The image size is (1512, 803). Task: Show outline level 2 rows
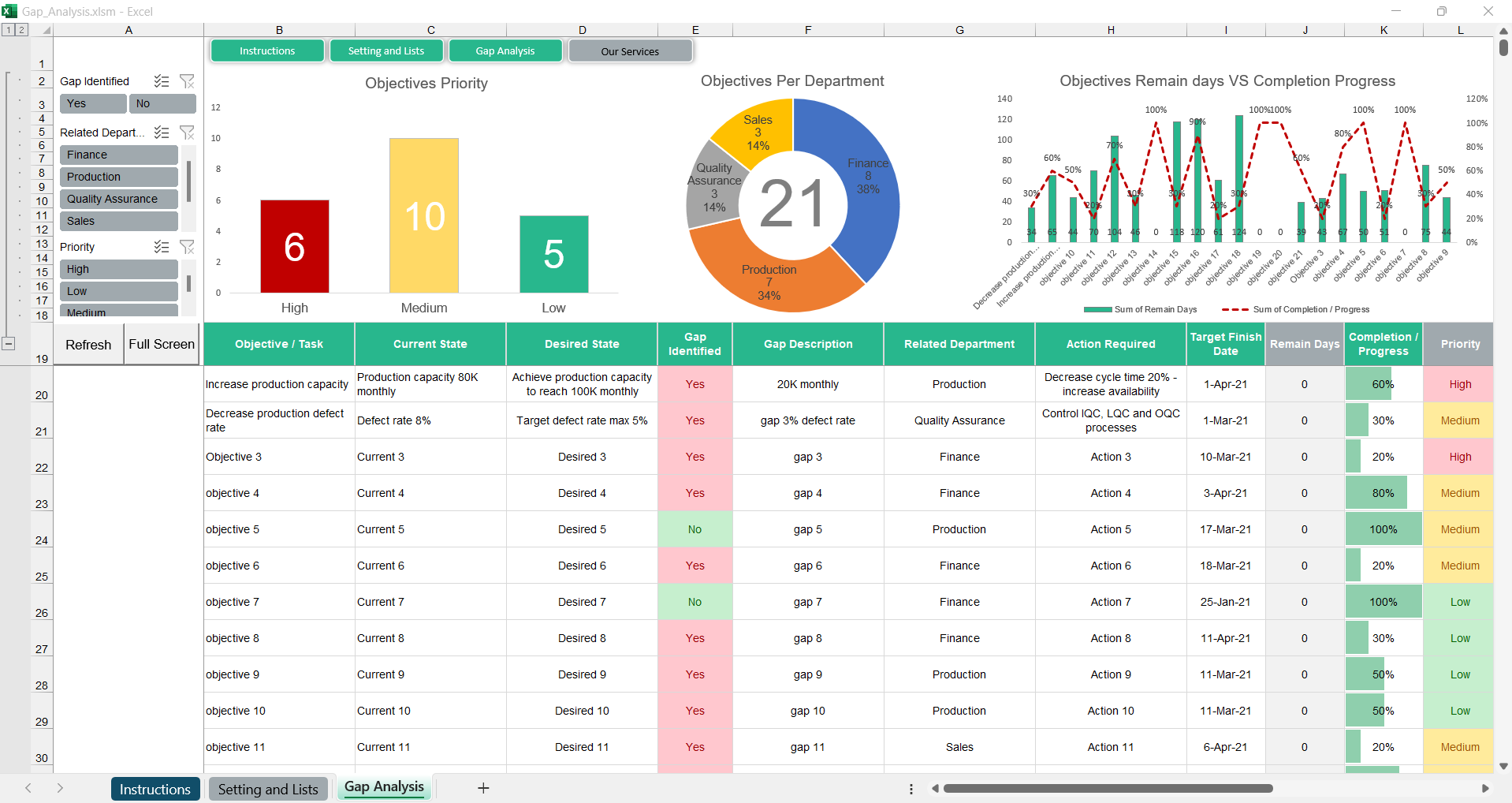tap(21, 30)
